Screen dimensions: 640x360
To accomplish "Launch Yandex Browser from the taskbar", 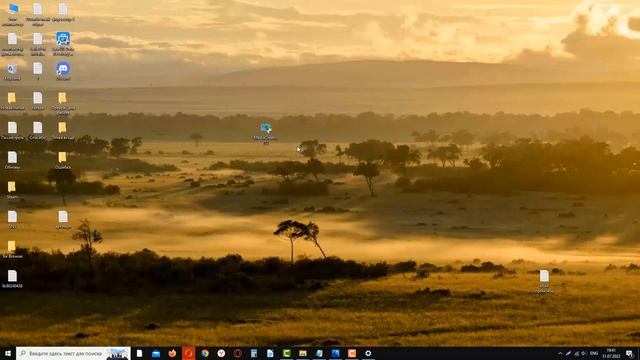I will click(221, 353).
